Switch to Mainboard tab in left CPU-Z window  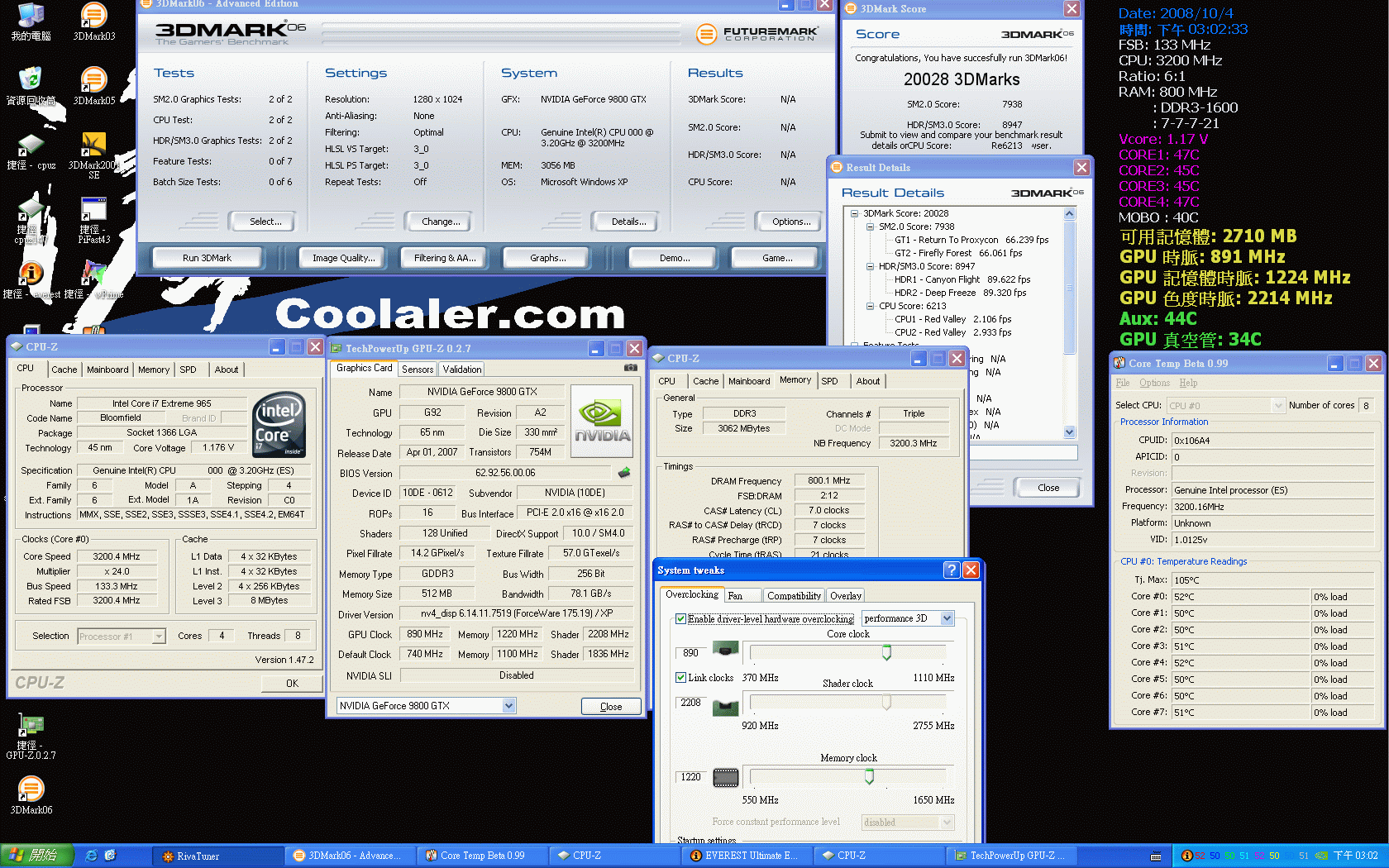pyautogui.click(x=107, y=370)
